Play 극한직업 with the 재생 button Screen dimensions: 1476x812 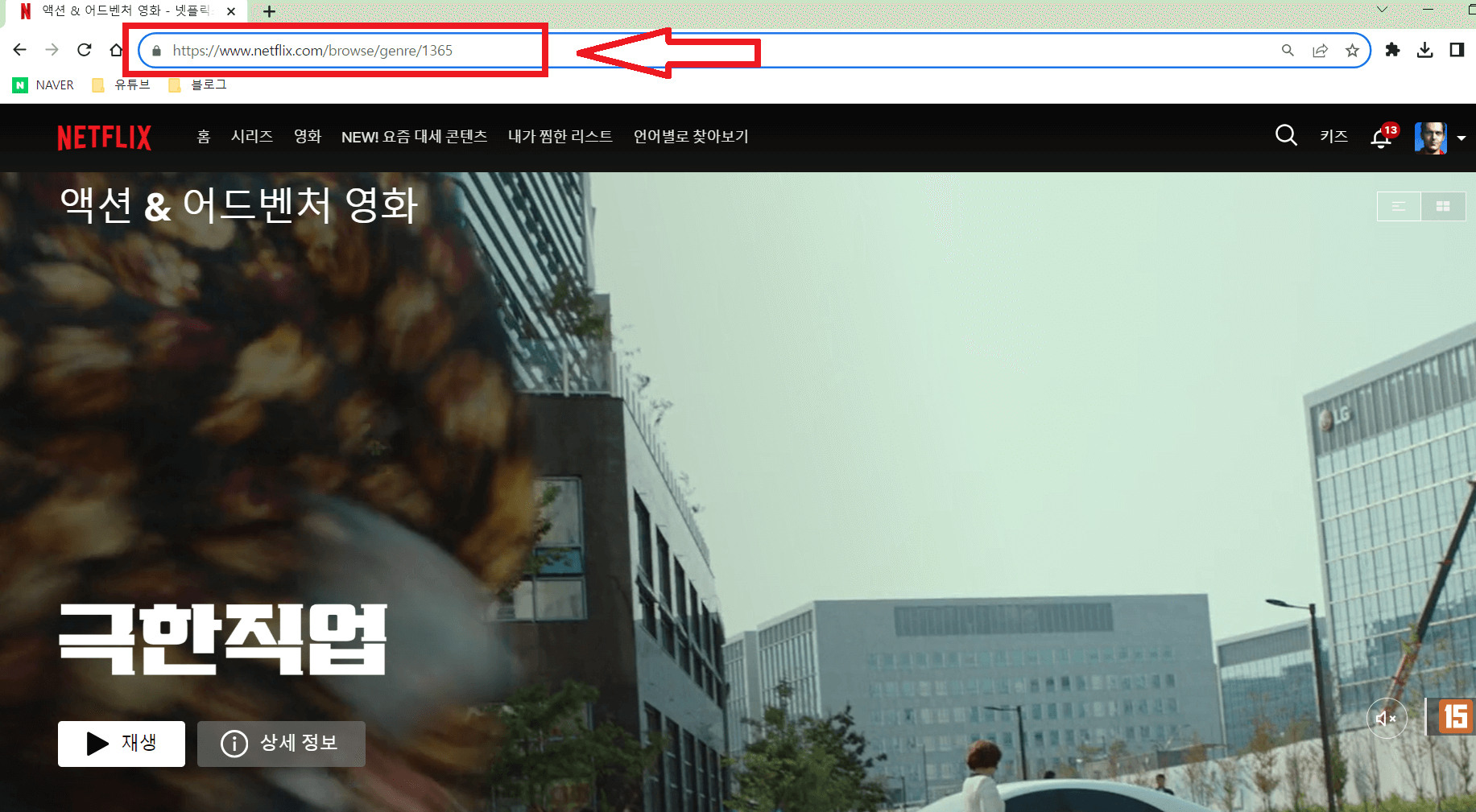(x=121, y=744)
